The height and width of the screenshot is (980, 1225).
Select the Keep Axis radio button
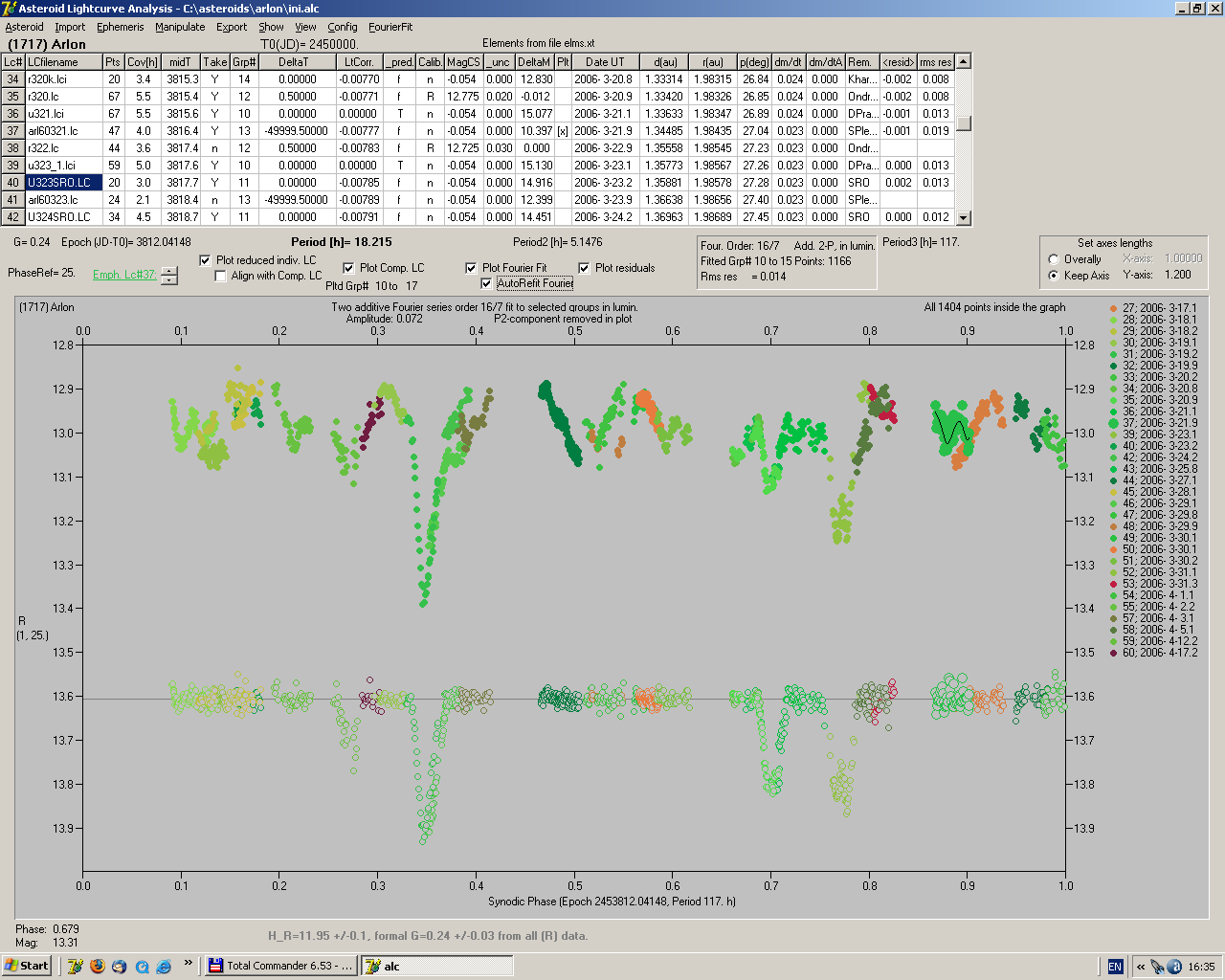[1054, 276]
